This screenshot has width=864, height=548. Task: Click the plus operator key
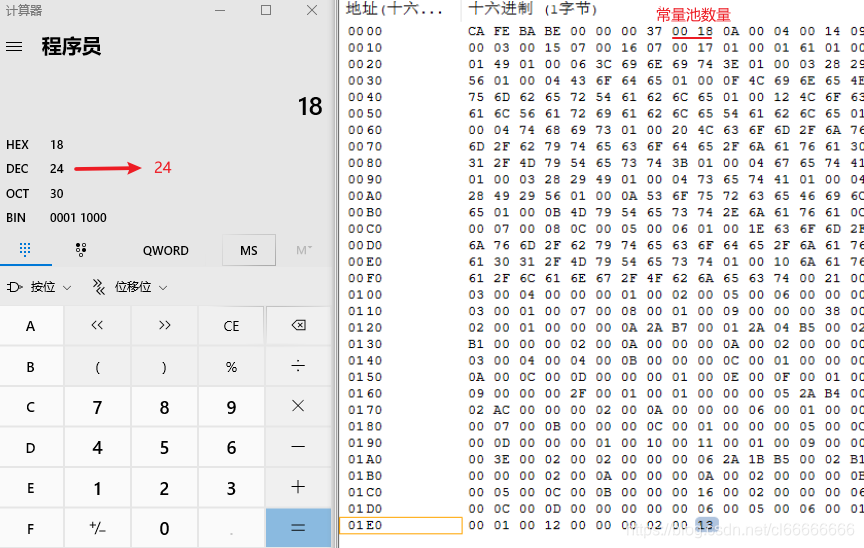click(x=298, y=489)
